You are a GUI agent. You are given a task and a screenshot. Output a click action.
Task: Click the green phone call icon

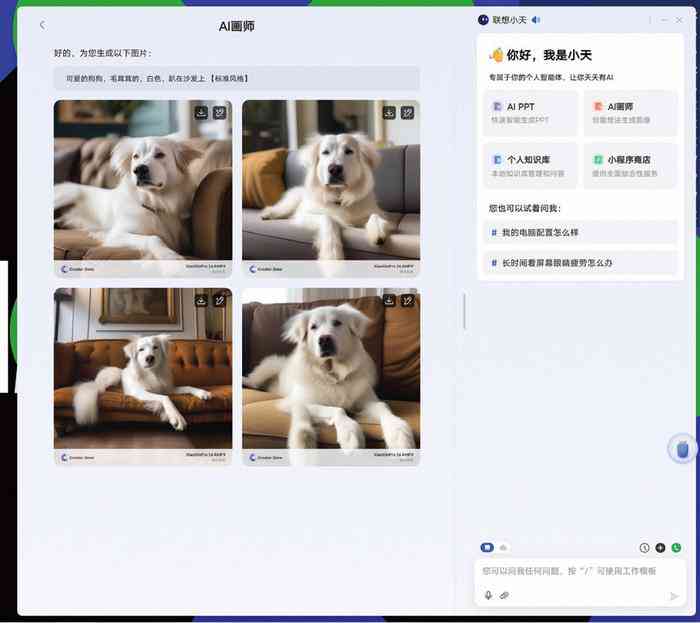click(x=676, y=548)
